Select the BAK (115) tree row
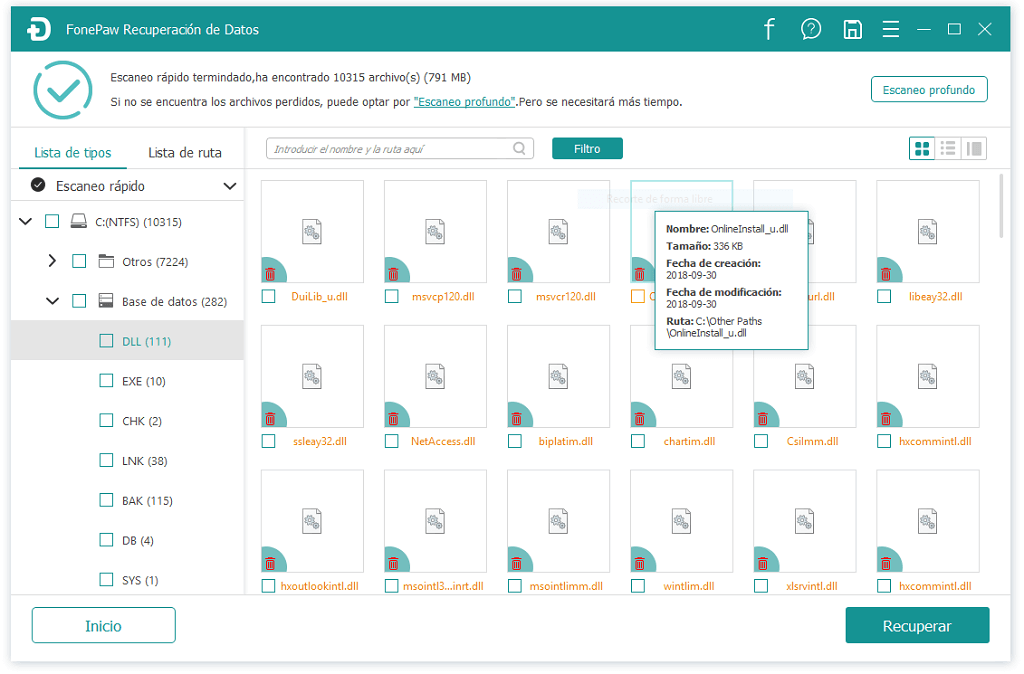The image size is (1024, 674). pos(127,500)
